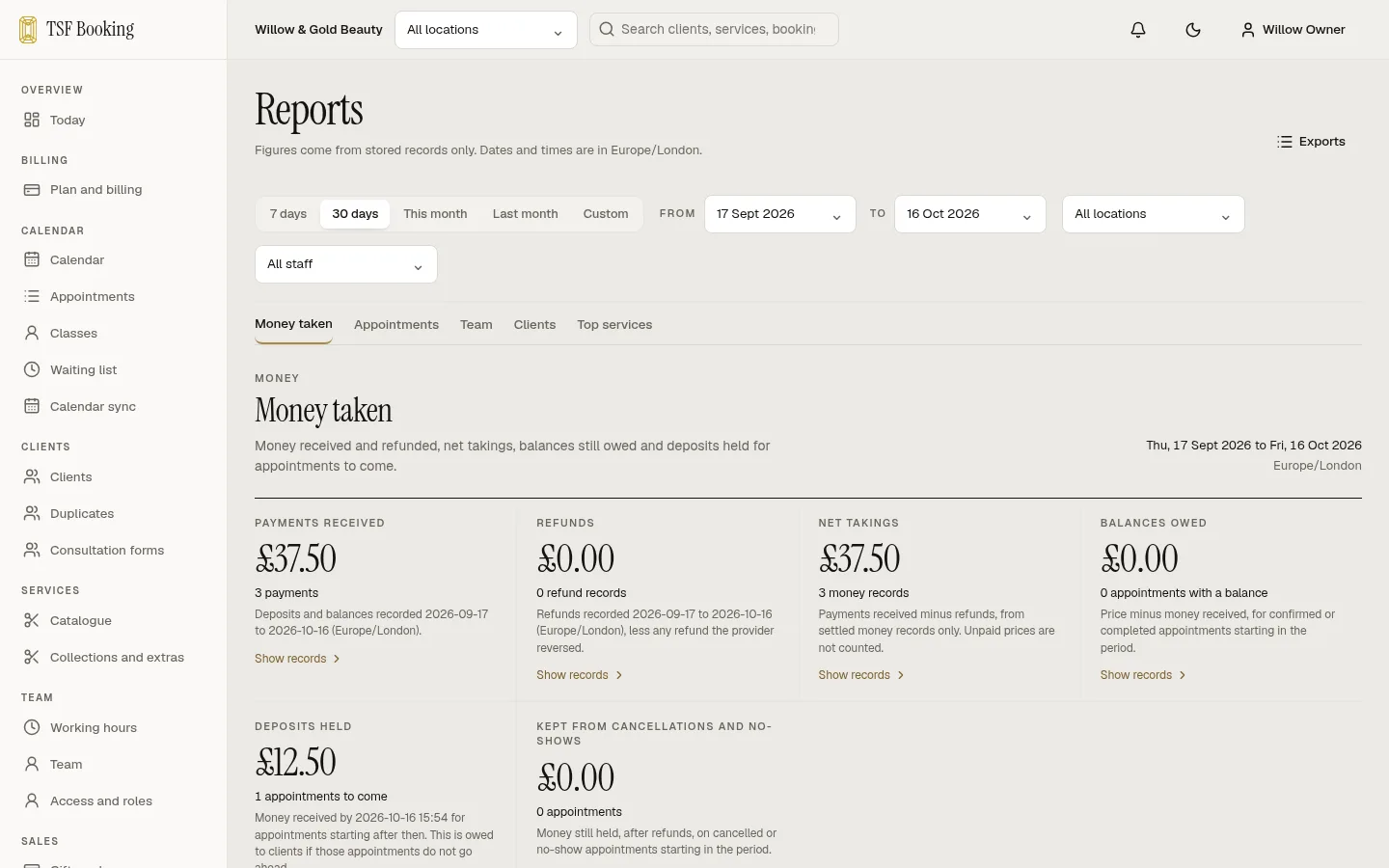Click the Calendar sync icon

tap(32, 407)
